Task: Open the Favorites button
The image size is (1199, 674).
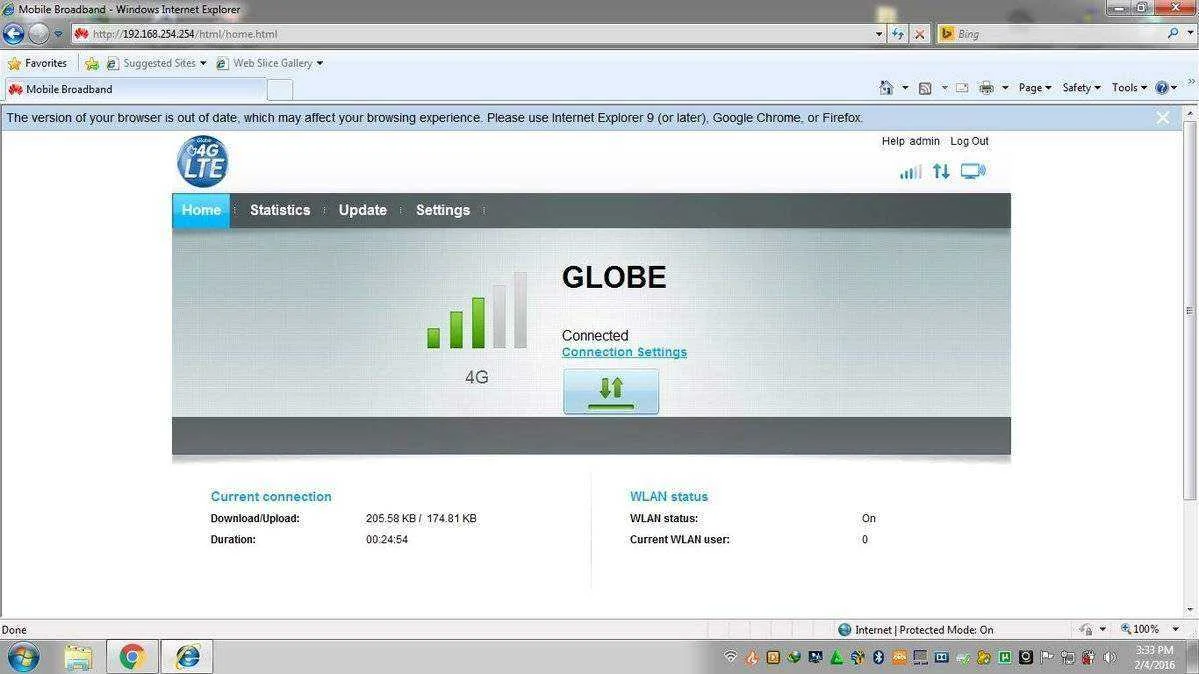Action: click(x=37, y=63)
